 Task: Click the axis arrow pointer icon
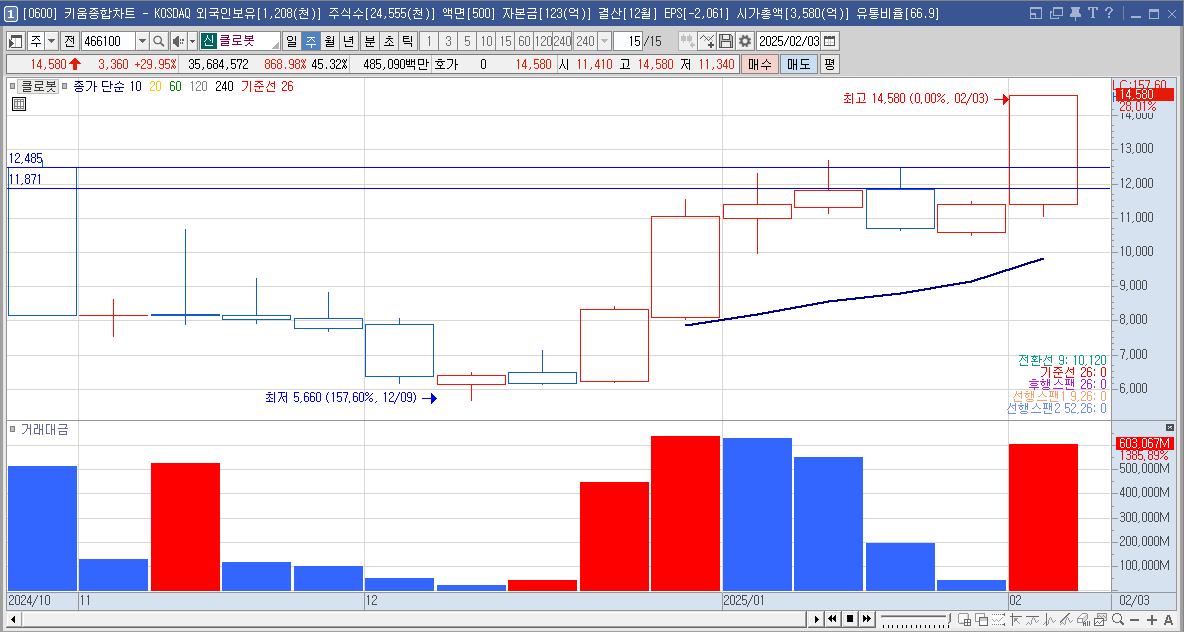1016,619
